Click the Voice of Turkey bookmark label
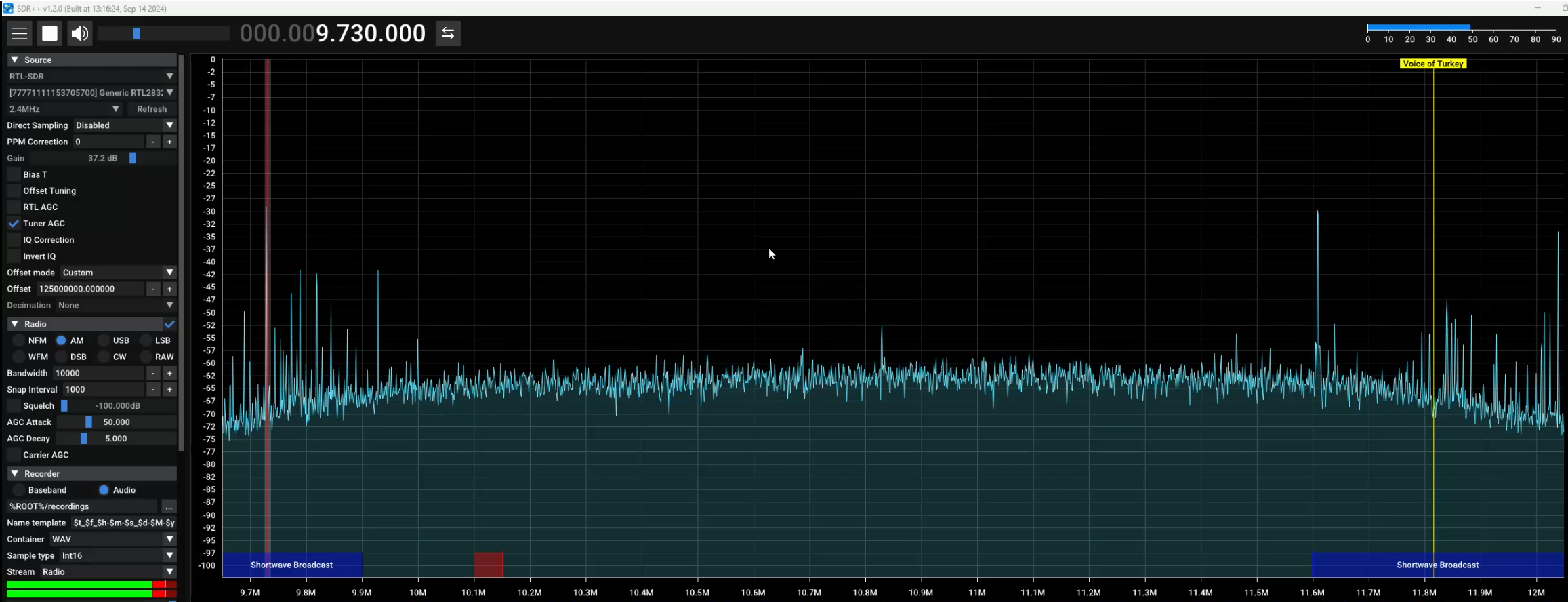1568x602 pixels. pos(1432,64)
